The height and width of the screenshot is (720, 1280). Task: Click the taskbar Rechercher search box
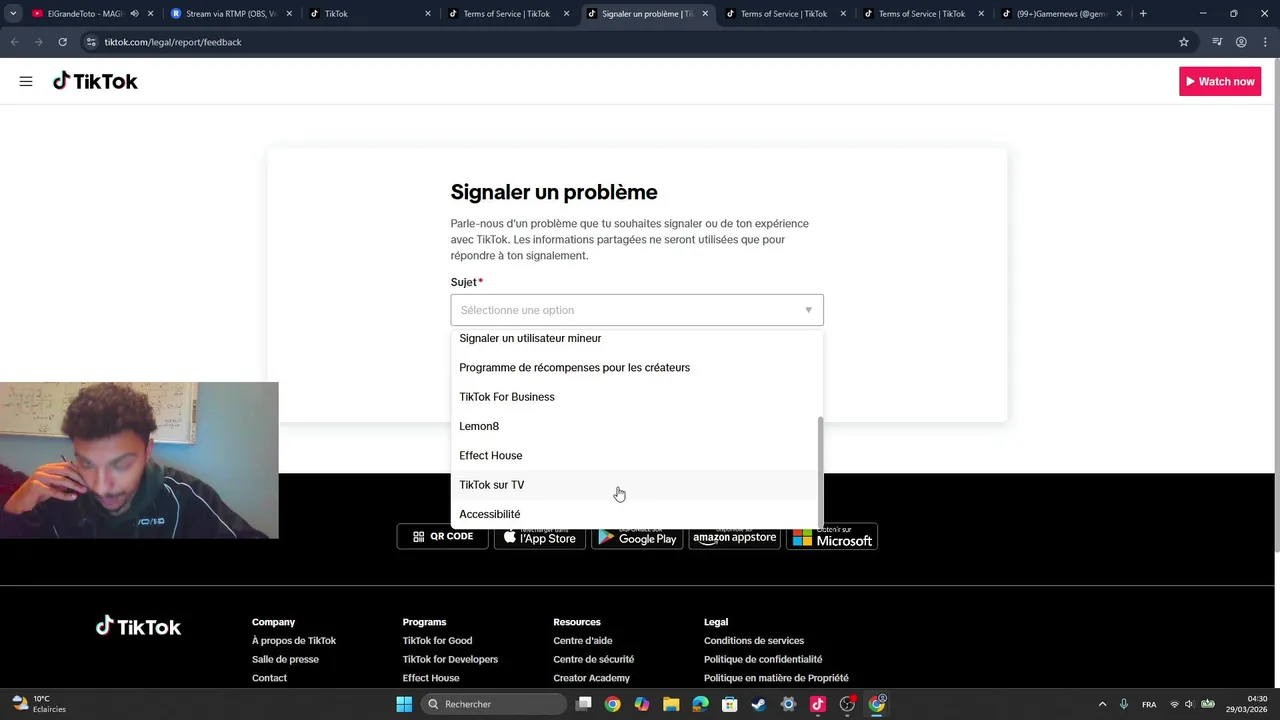(x=492, y=704)
